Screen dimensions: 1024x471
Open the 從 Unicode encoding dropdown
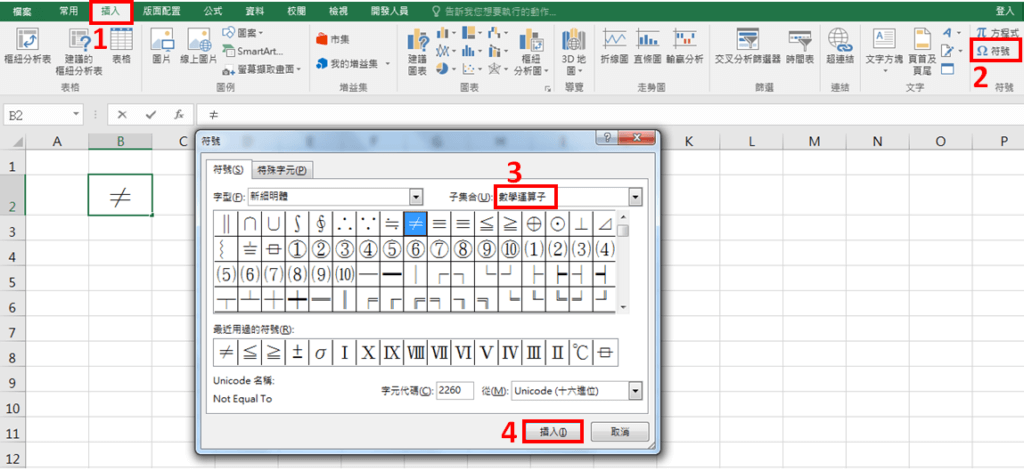pyautogui.click(x=635, y=390)
